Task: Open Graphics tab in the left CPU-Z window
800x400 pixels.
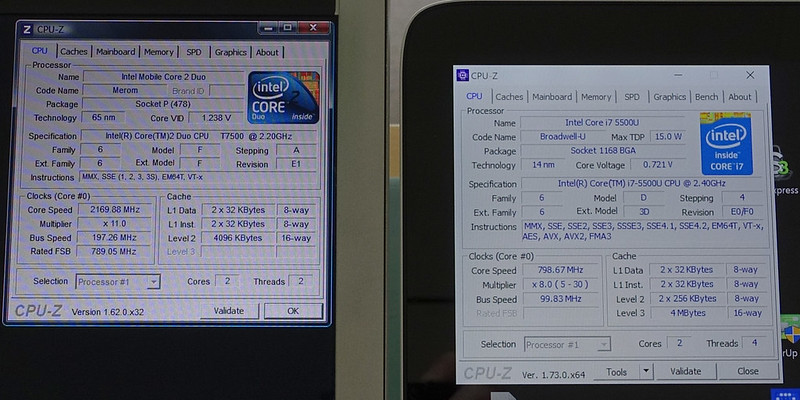Action: (231, 52)
